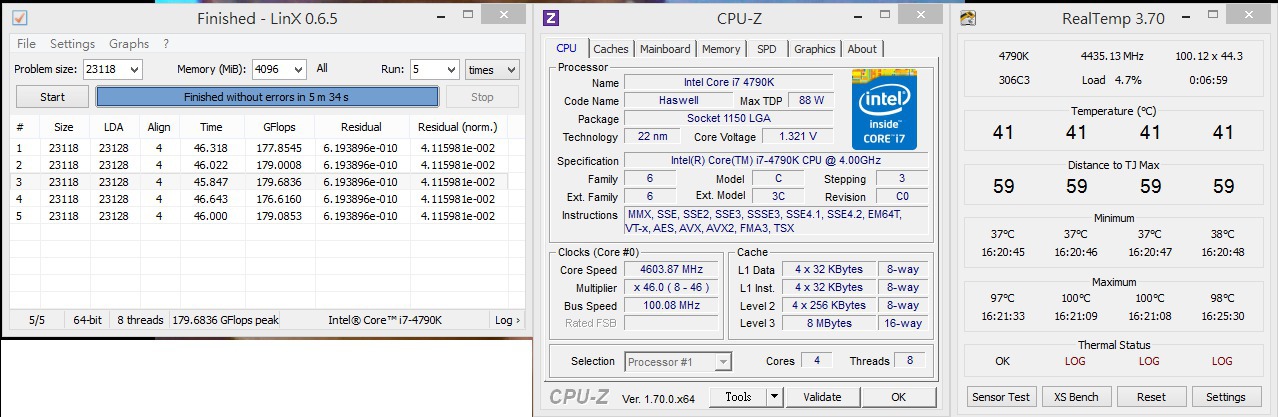
Task: Click the Reset button in RealTemp
Action: (x=1151, y=397)
